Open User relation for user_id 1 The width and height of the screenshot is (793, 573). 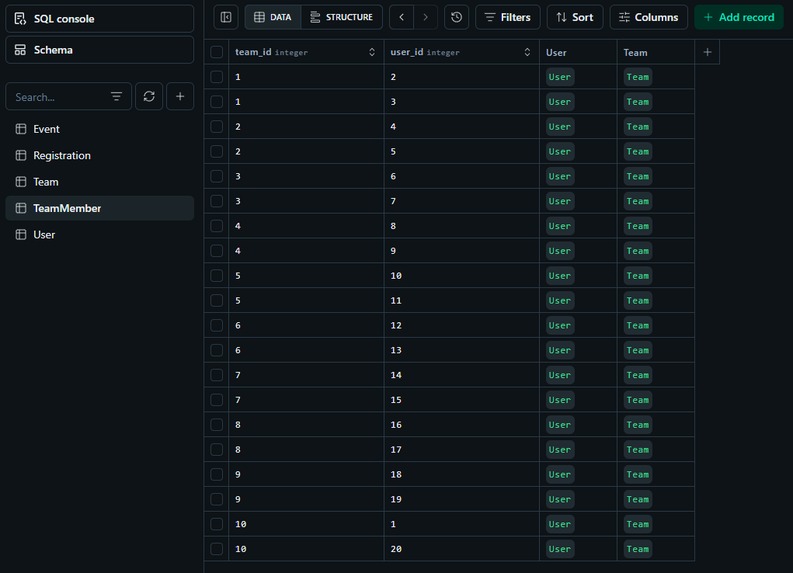click(x=560, y=524)
